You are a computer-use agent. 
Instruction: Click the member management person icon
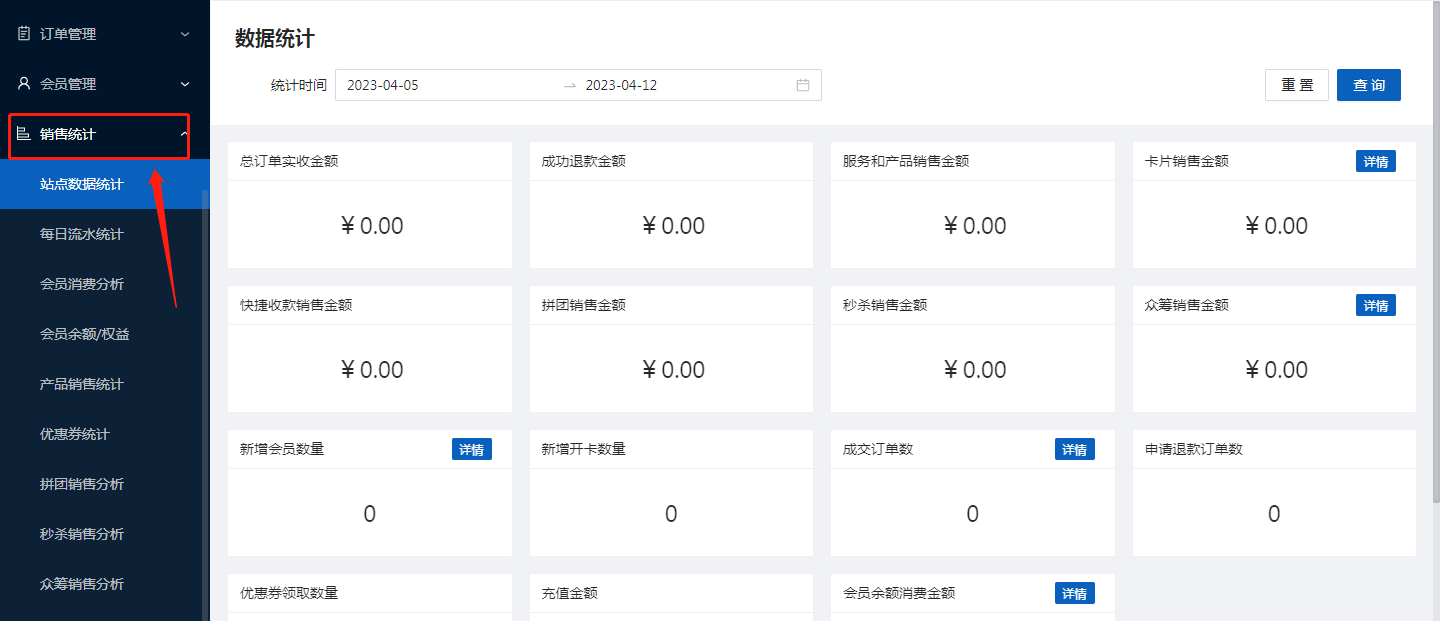coord(24,84)
